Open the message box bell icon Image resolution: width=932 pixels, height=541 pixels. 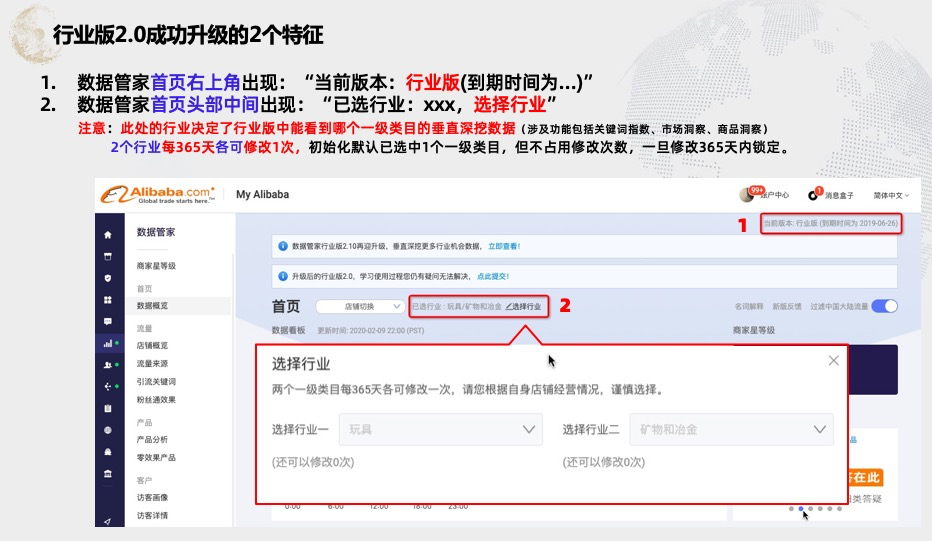pyautogui.click(x=813, y=194)
